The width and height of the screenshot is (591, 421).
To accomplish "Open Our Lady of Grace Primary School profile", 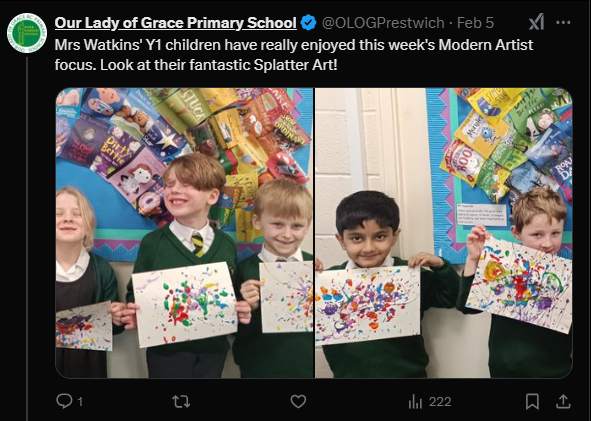I will tap(176, 23).
